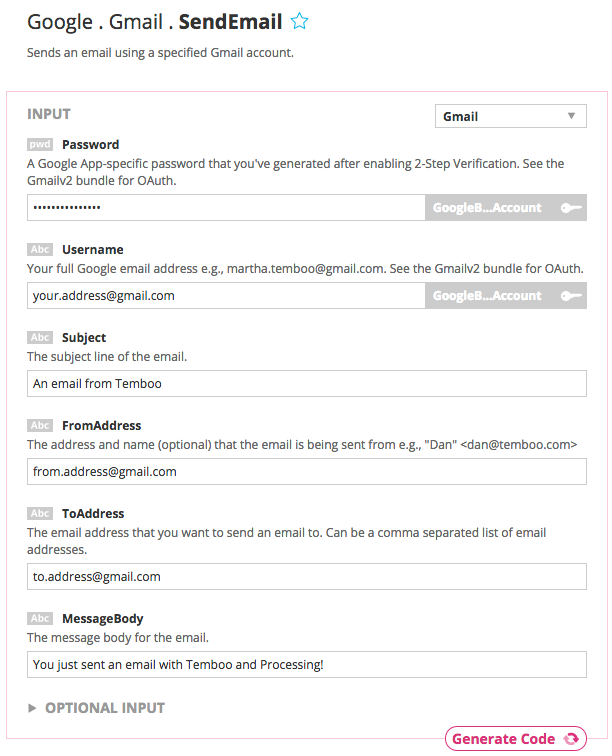Image resolution: width=612 pixels, height=756 pixels.
Task: Click the MessageBody text field
Action: pos(306,665)
